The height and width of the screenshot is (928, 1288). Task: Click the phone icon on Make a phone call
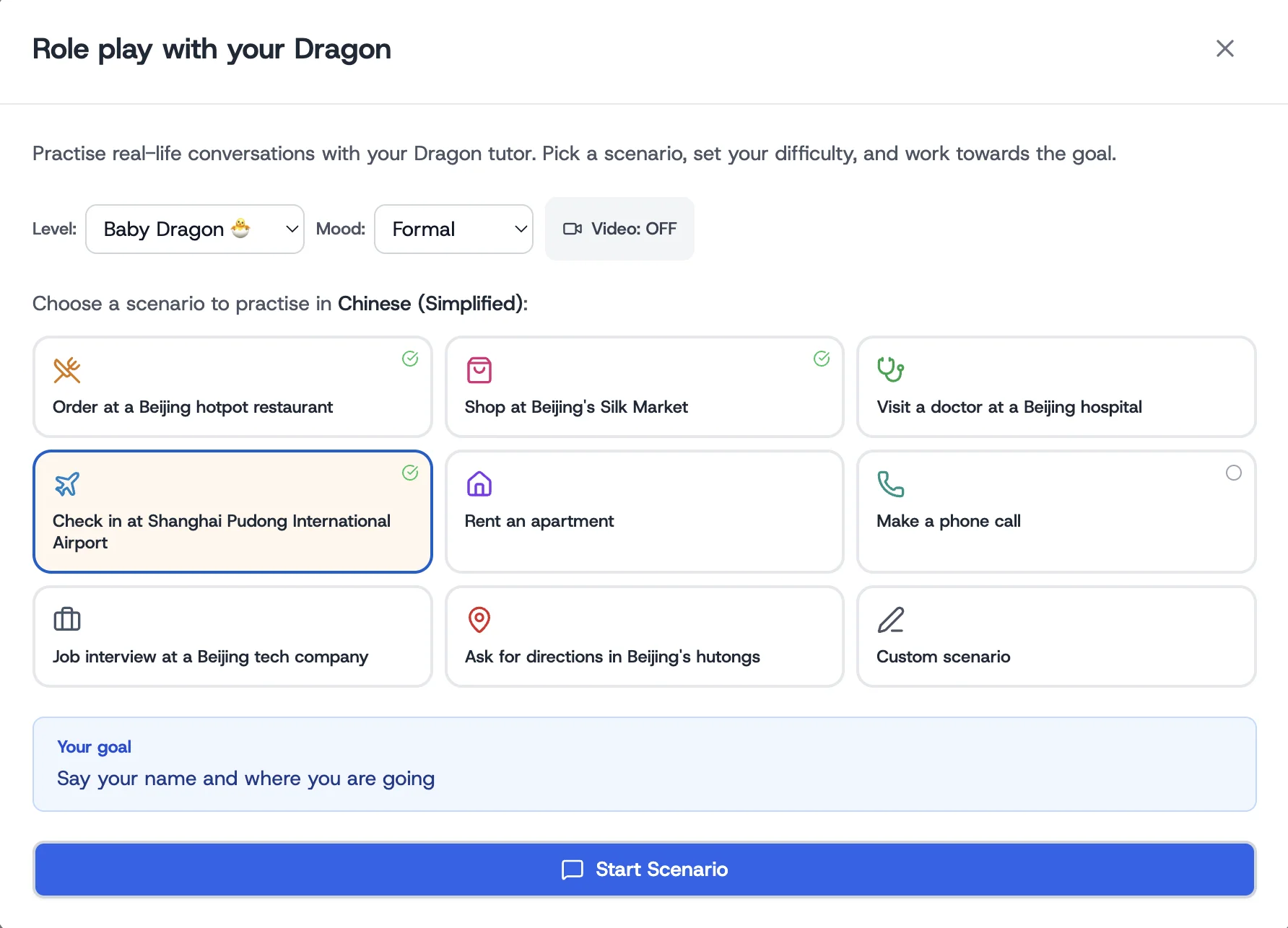coord(891,483)
